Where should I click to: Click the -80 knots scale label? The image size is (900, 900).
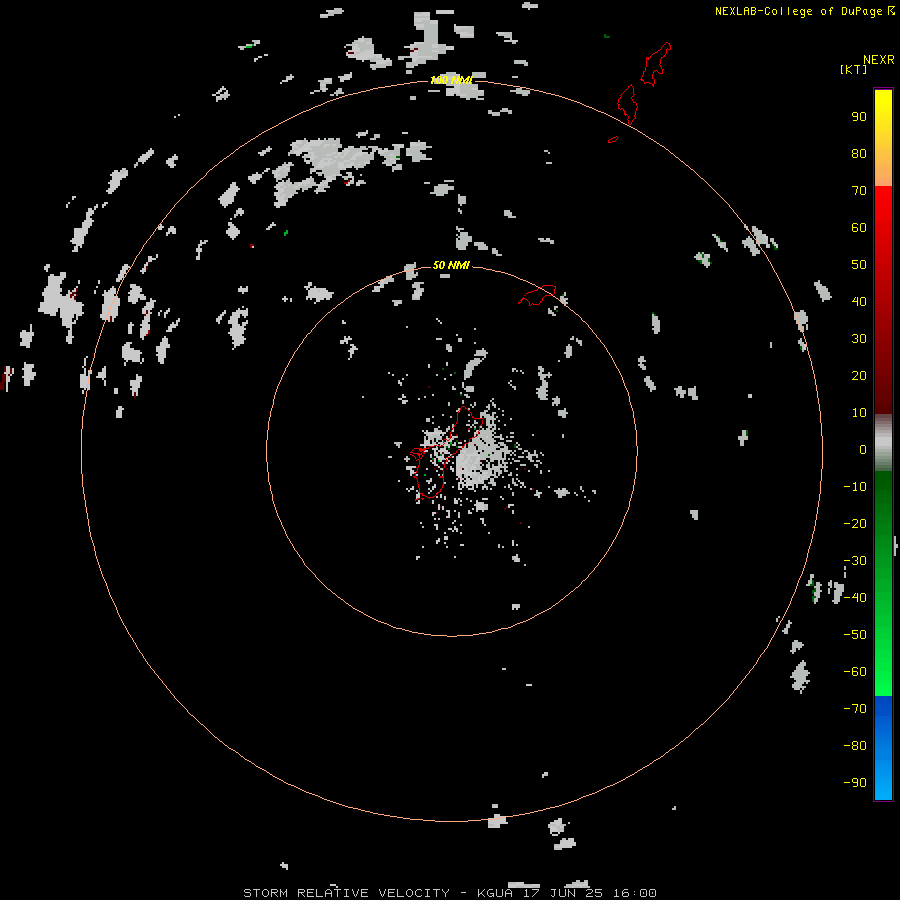855,746
